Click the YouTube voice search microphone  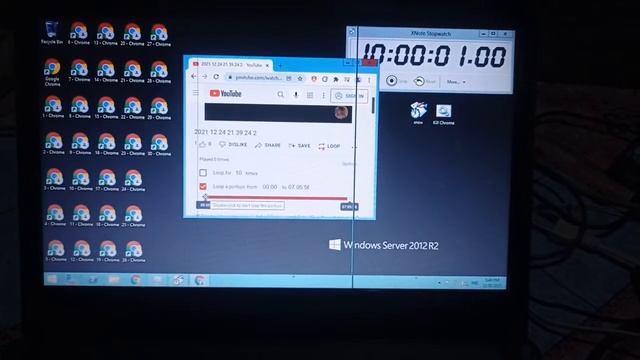coord(296,95)
